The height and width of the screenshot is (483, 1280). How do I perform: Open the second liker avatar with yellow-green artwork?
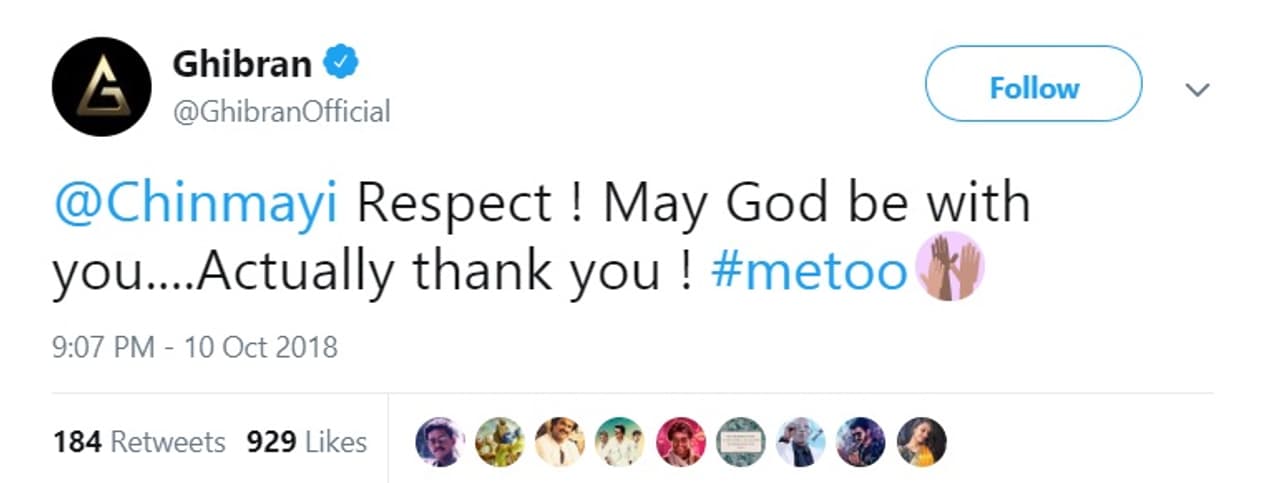click(500, 442)
